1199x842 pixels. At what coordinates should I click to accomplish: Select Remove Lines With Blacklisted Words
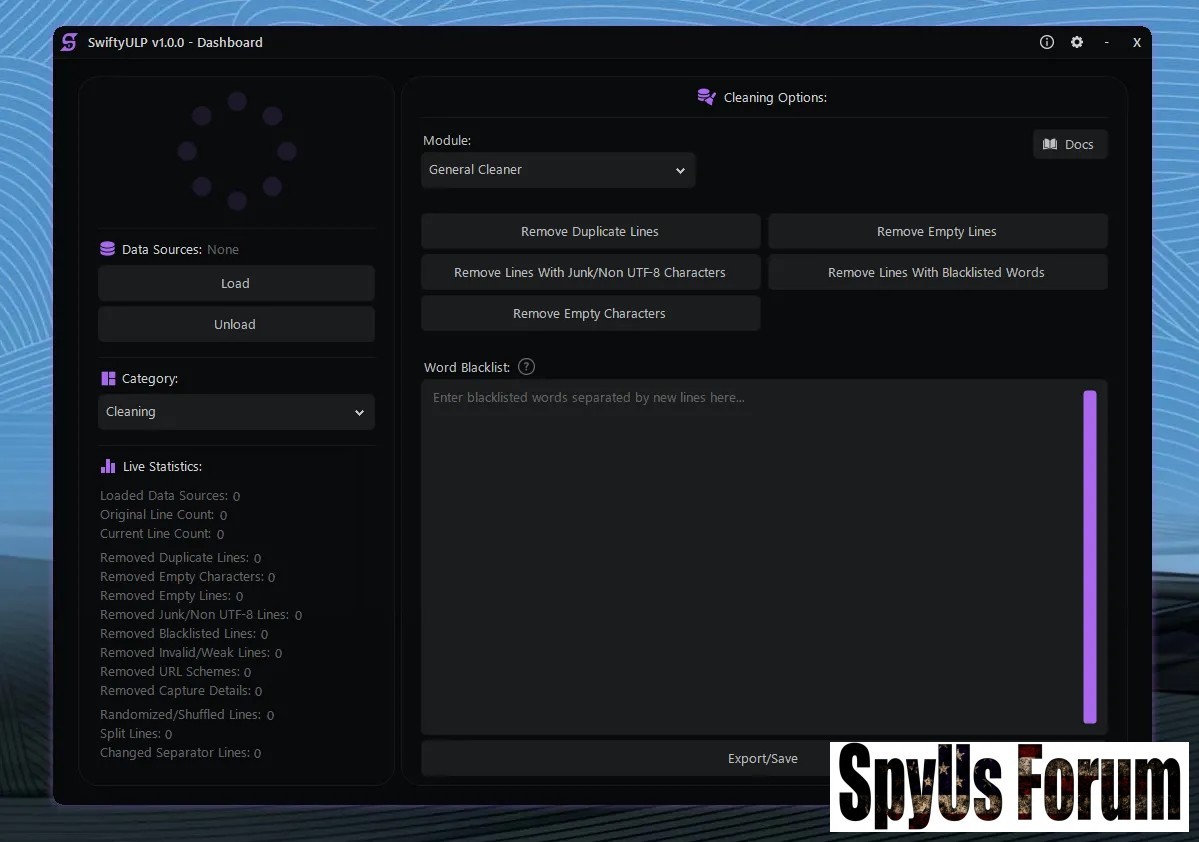click(x=937, y=272)
